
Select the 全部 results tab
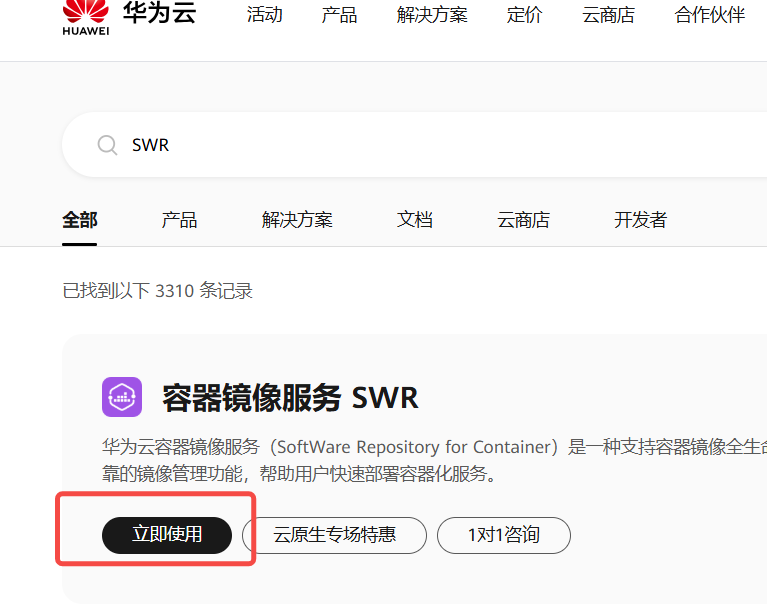[80, 220]
